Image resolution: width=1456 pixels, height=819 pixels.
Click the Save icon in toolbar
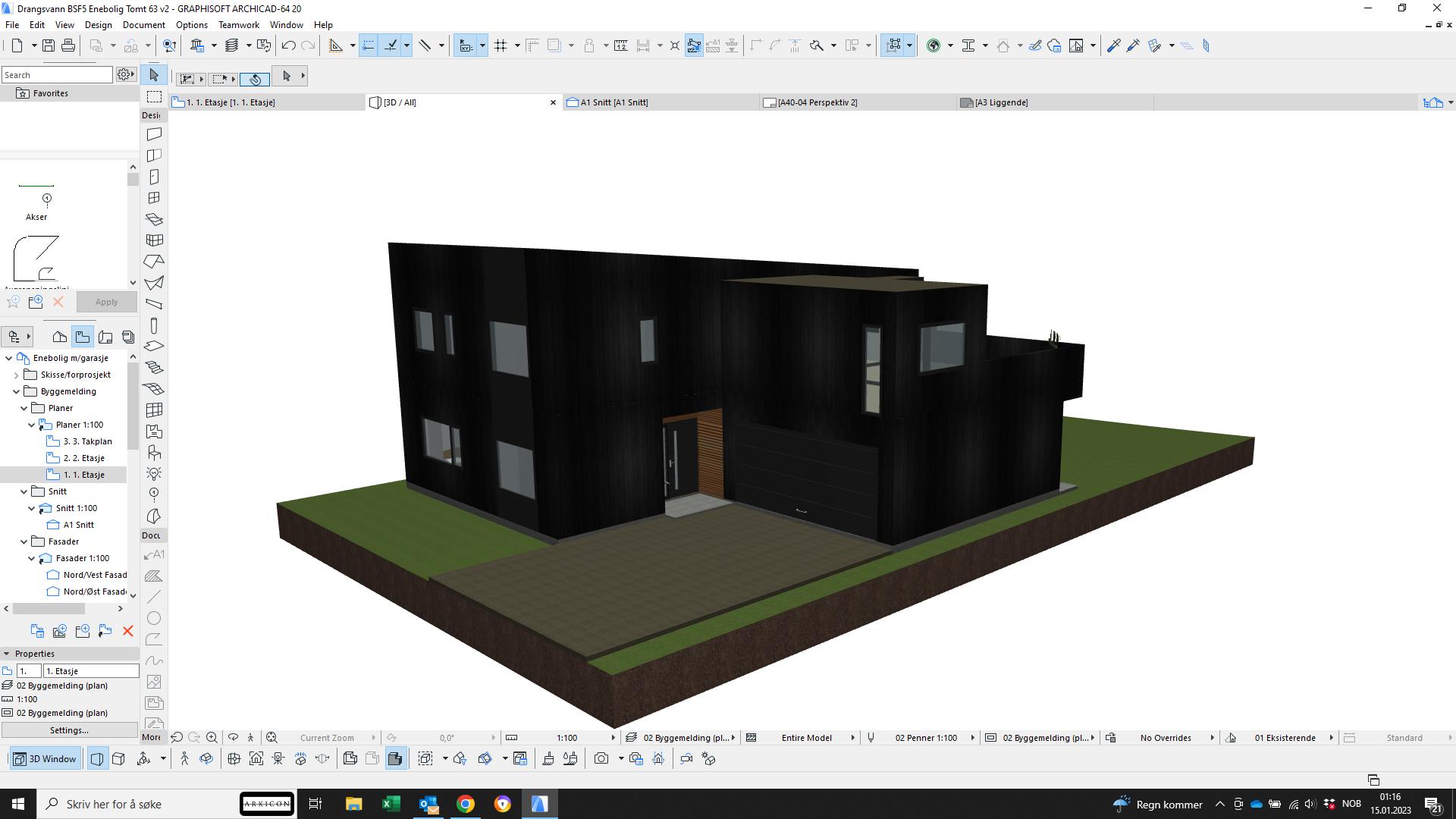(48, 45)
